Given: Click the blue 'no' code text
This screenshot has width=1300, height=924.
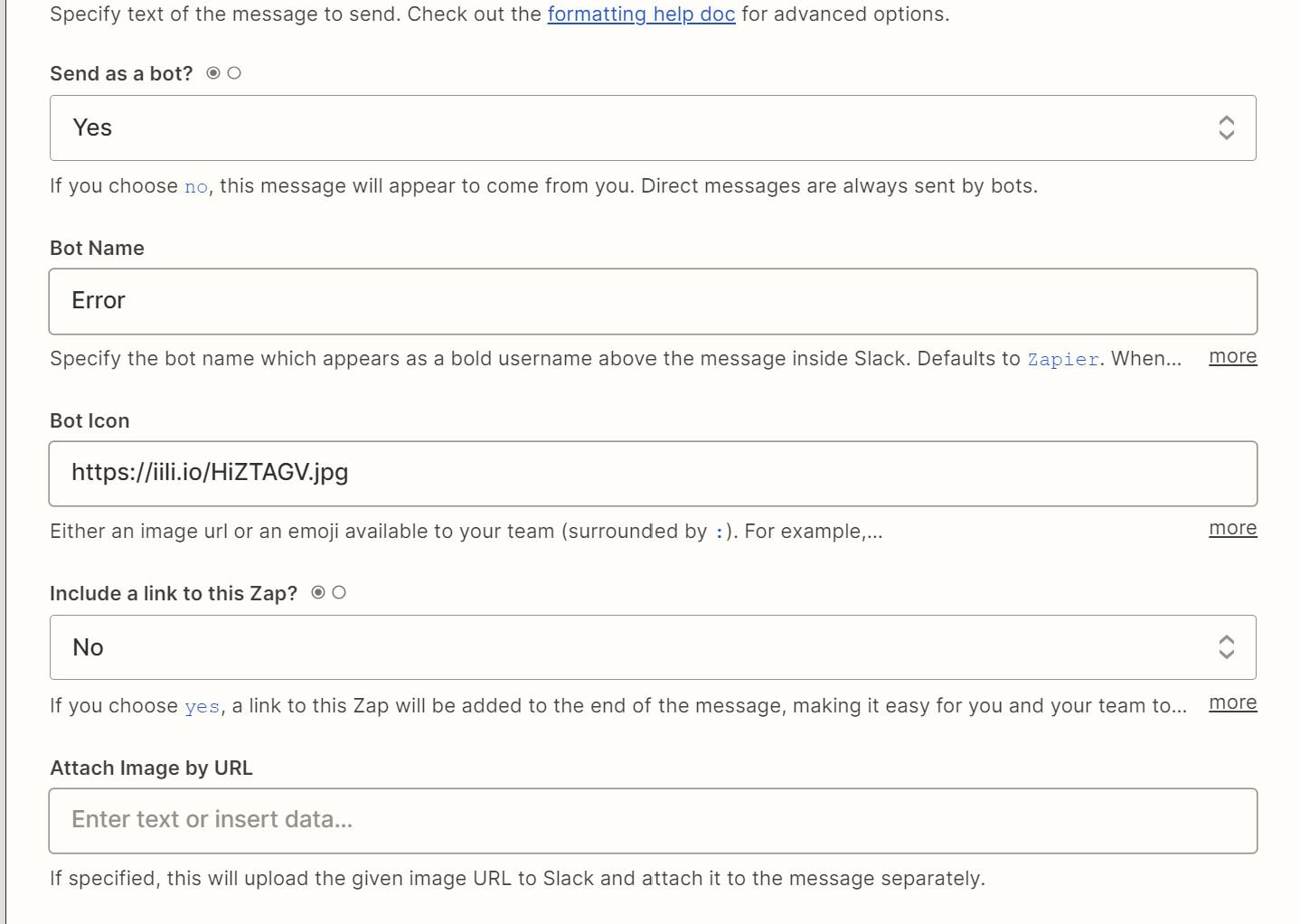Looking at the screenshot, I should click(196, 186).
